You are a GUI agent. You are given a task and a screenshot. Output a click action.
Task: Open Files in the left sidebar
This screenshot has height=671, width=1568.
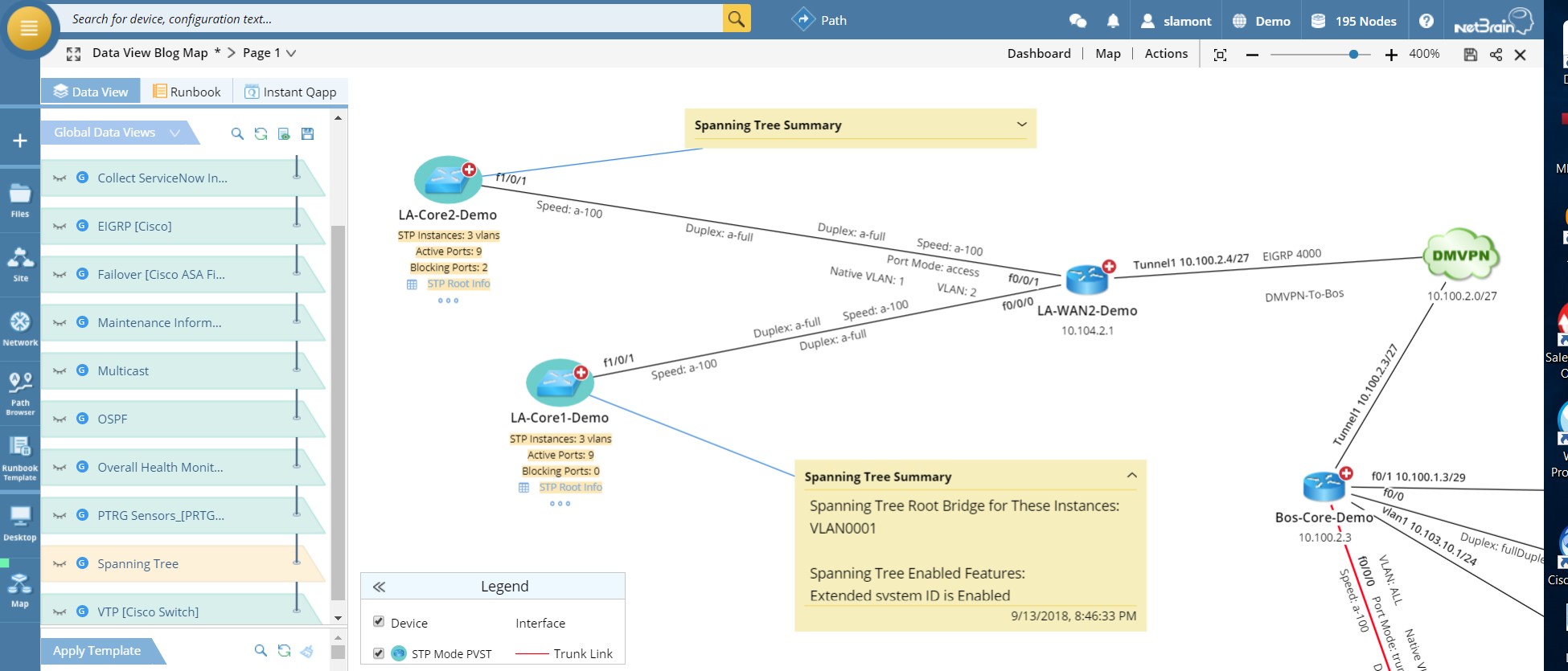(20, 200)
